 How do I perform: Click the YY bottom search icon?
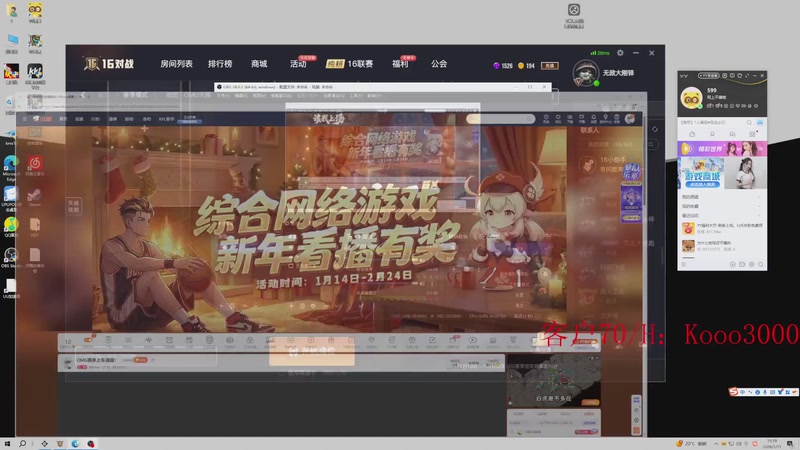[760, 264]
